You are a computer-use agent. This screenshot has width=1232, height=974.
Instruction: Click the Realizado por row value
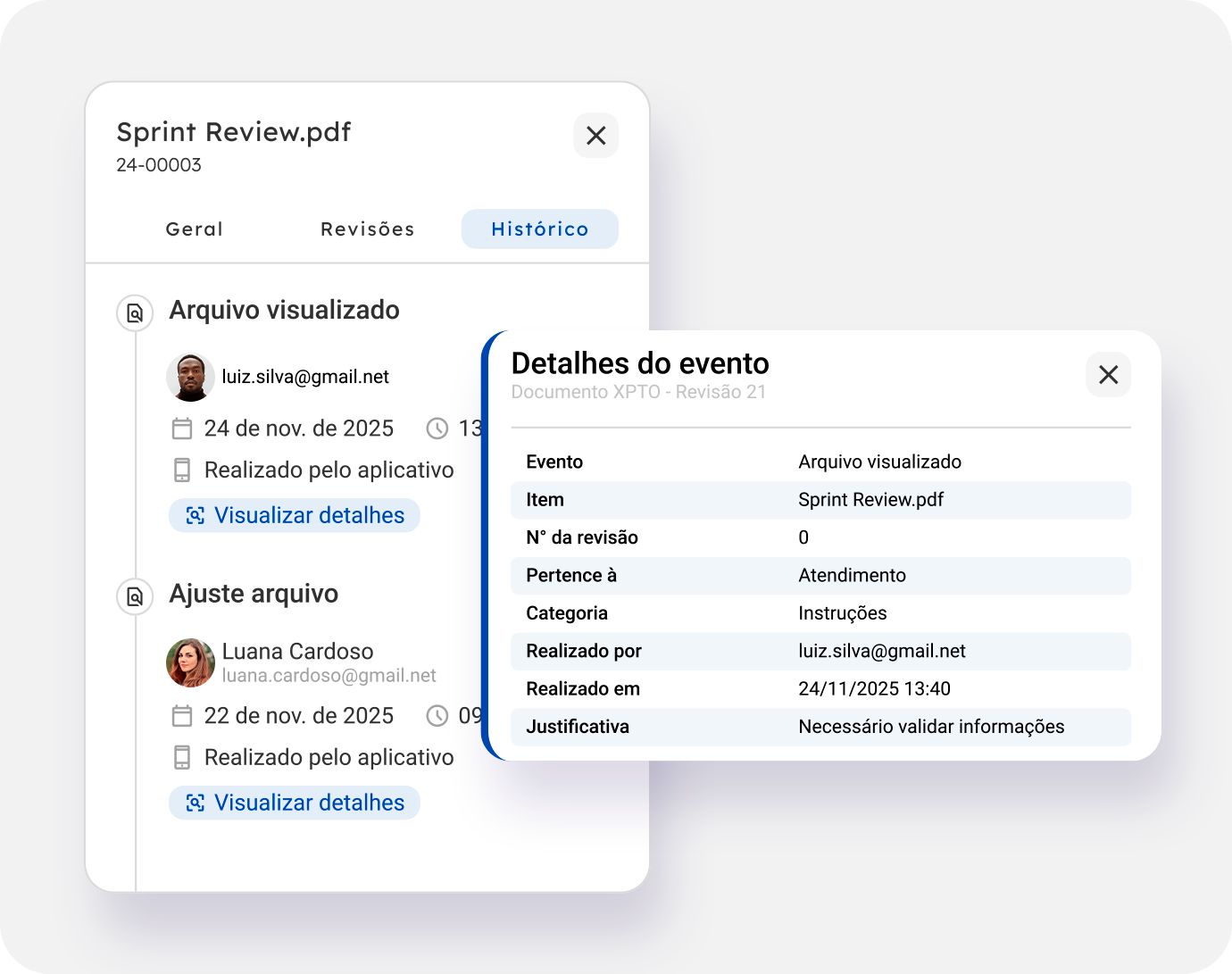(x=881, y=652)
